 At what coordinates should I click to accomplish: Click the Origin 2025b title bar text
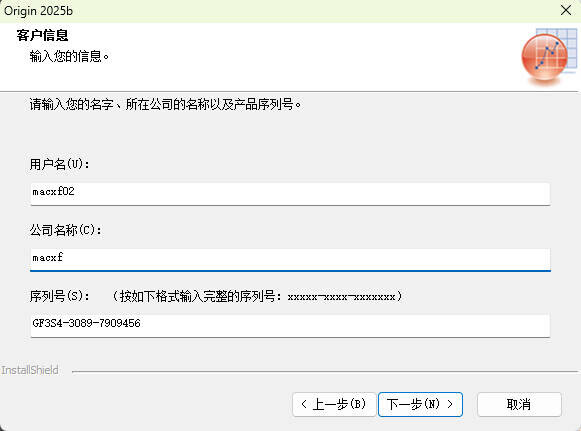tap(38, 11)
